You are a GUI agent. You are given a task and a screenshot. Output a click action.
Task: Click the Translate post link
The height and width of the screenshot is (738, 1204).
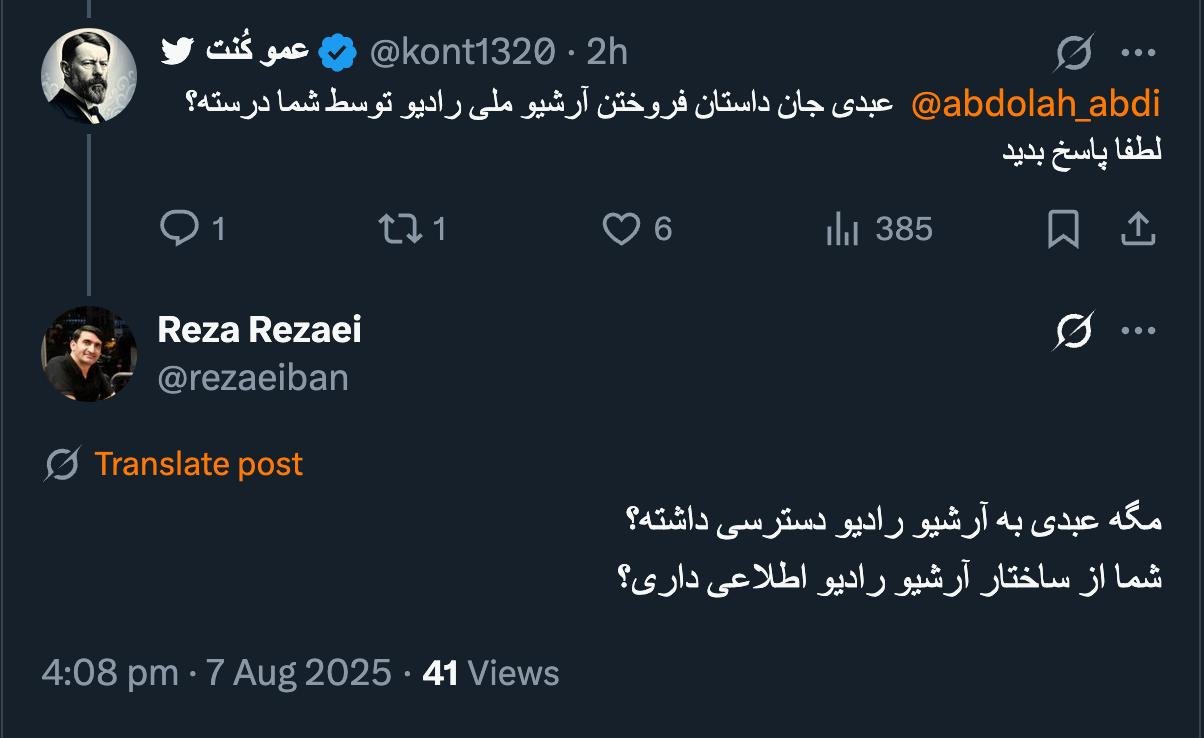198,464
